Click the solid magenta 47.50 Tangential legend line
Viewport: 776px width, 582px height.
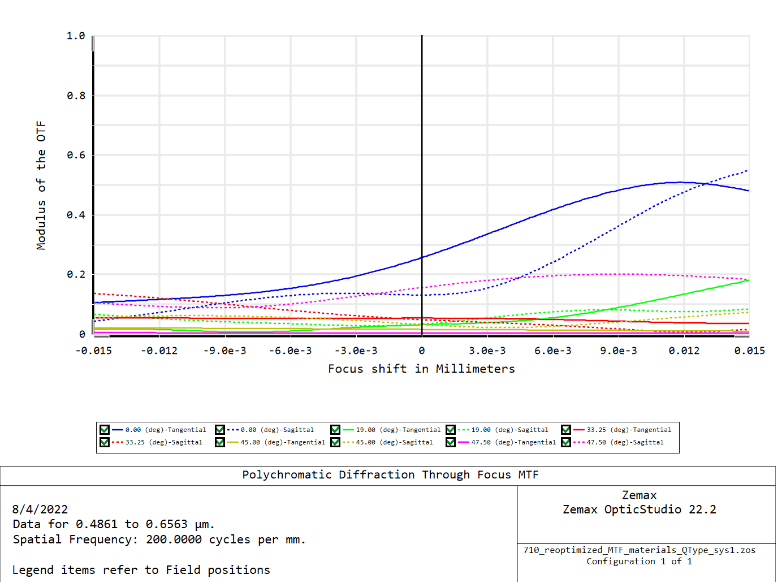click(463, 442)
